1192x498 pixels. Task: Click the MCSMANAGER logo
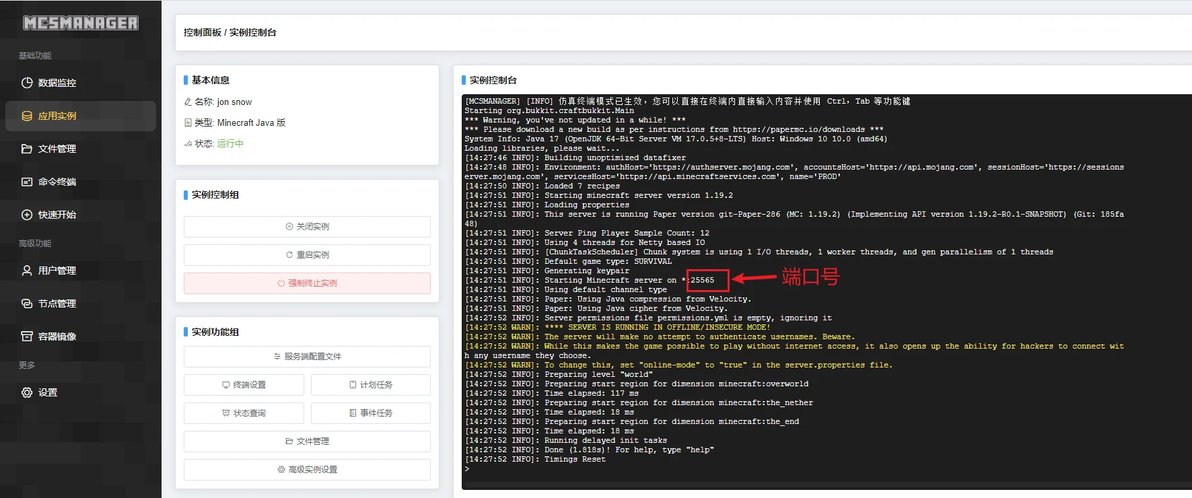pos(80,23)
